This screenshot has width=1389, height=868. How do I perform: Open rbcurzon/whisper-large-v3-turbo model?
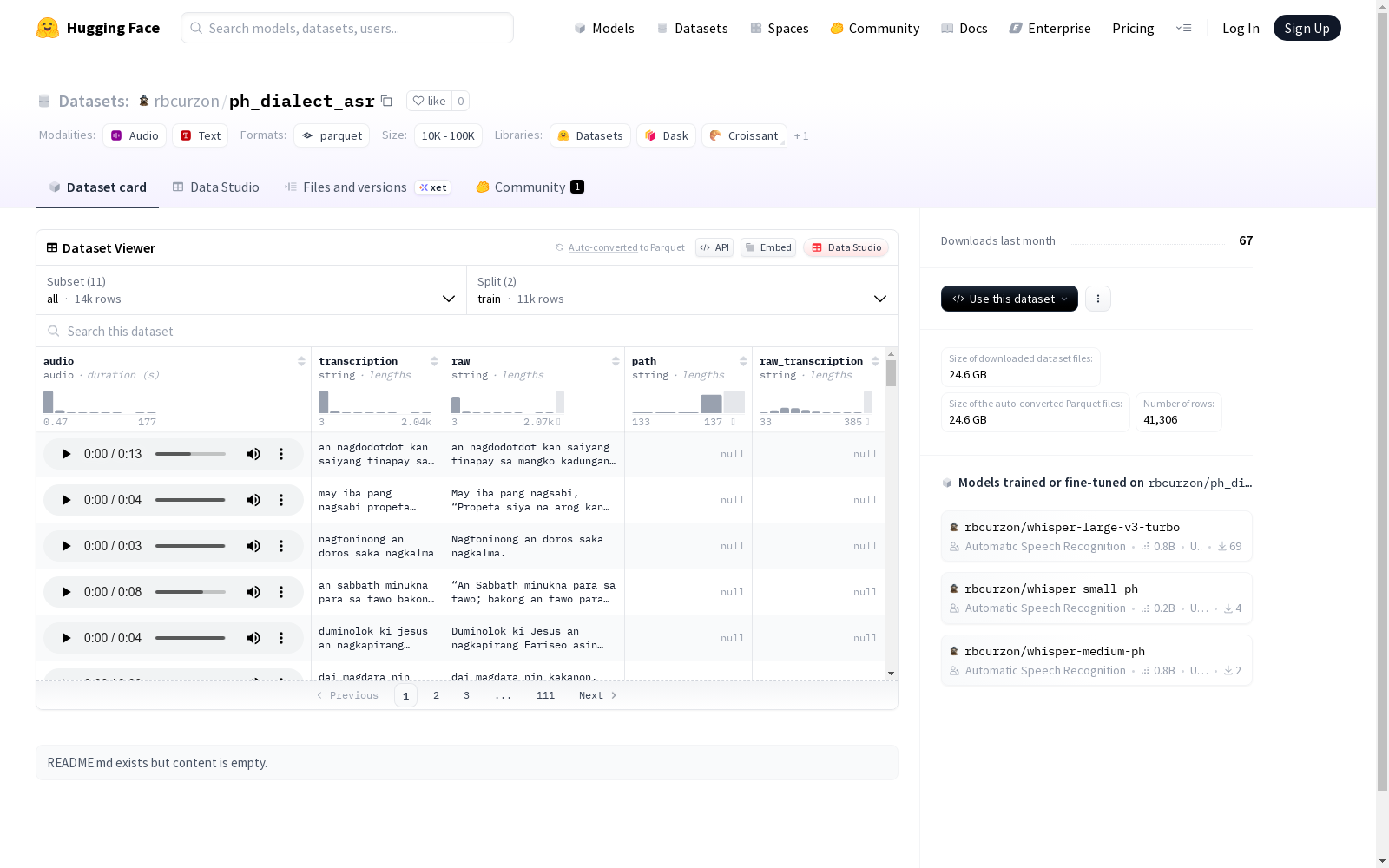[1096, 536]
